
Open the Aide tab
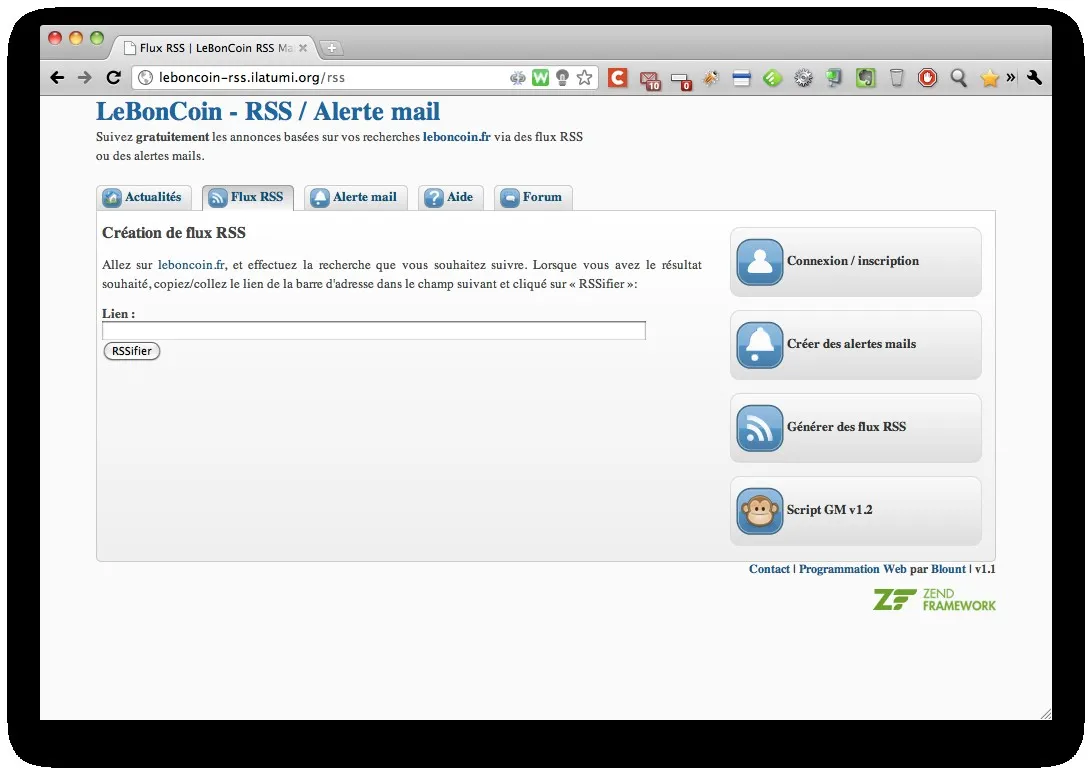tap(451, 198)
